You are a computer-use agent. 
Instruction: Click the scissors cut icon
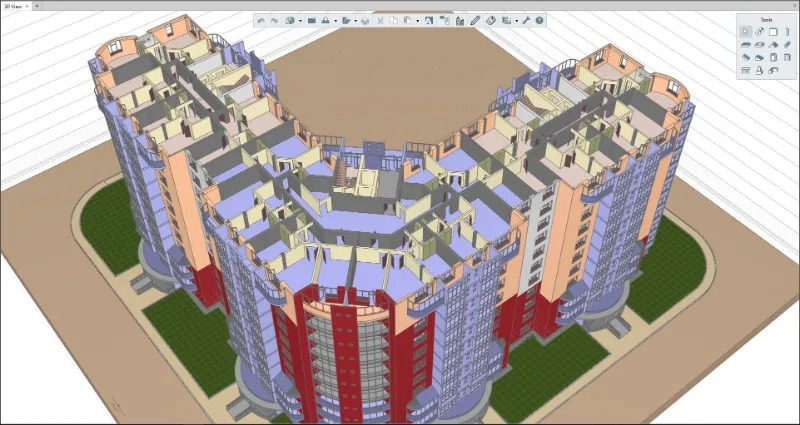381,20
